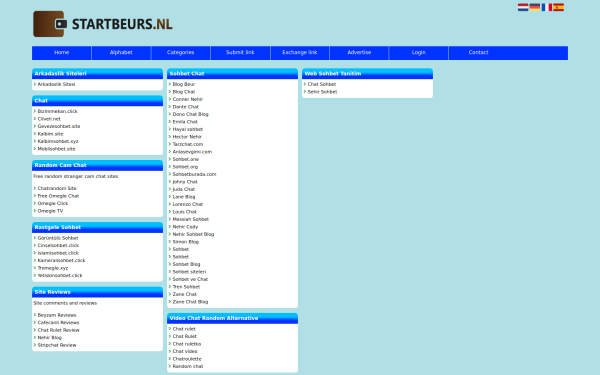Open Categories in the navigation bar
This screenshot has width=600, height=375.
tap(181, 52)
